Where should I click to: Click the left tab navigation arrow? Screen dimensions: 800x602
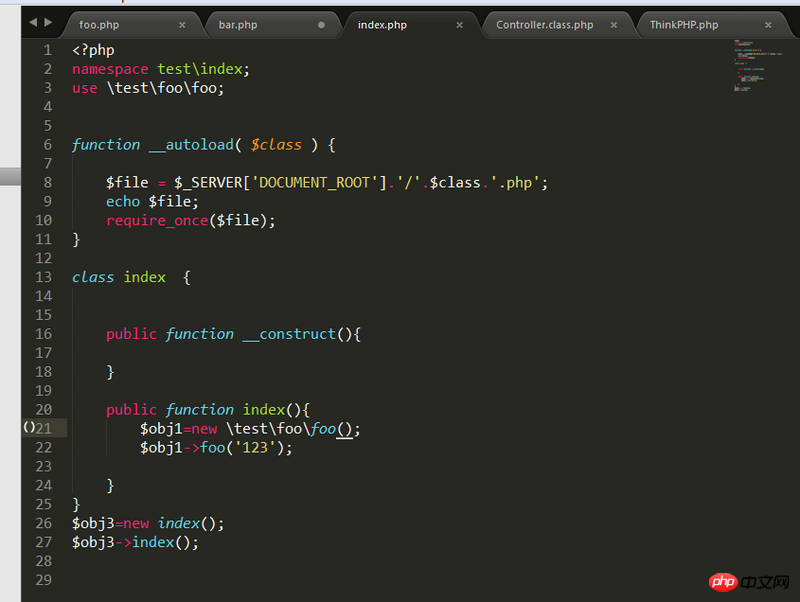click(33, 22)
